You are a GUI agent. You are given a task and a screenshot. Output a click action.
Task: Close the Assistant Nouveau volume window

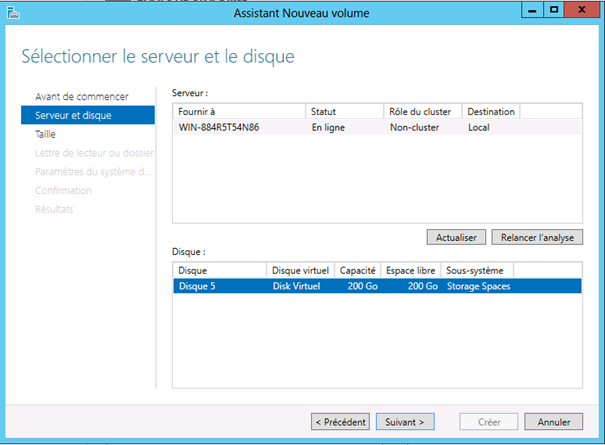584,11
